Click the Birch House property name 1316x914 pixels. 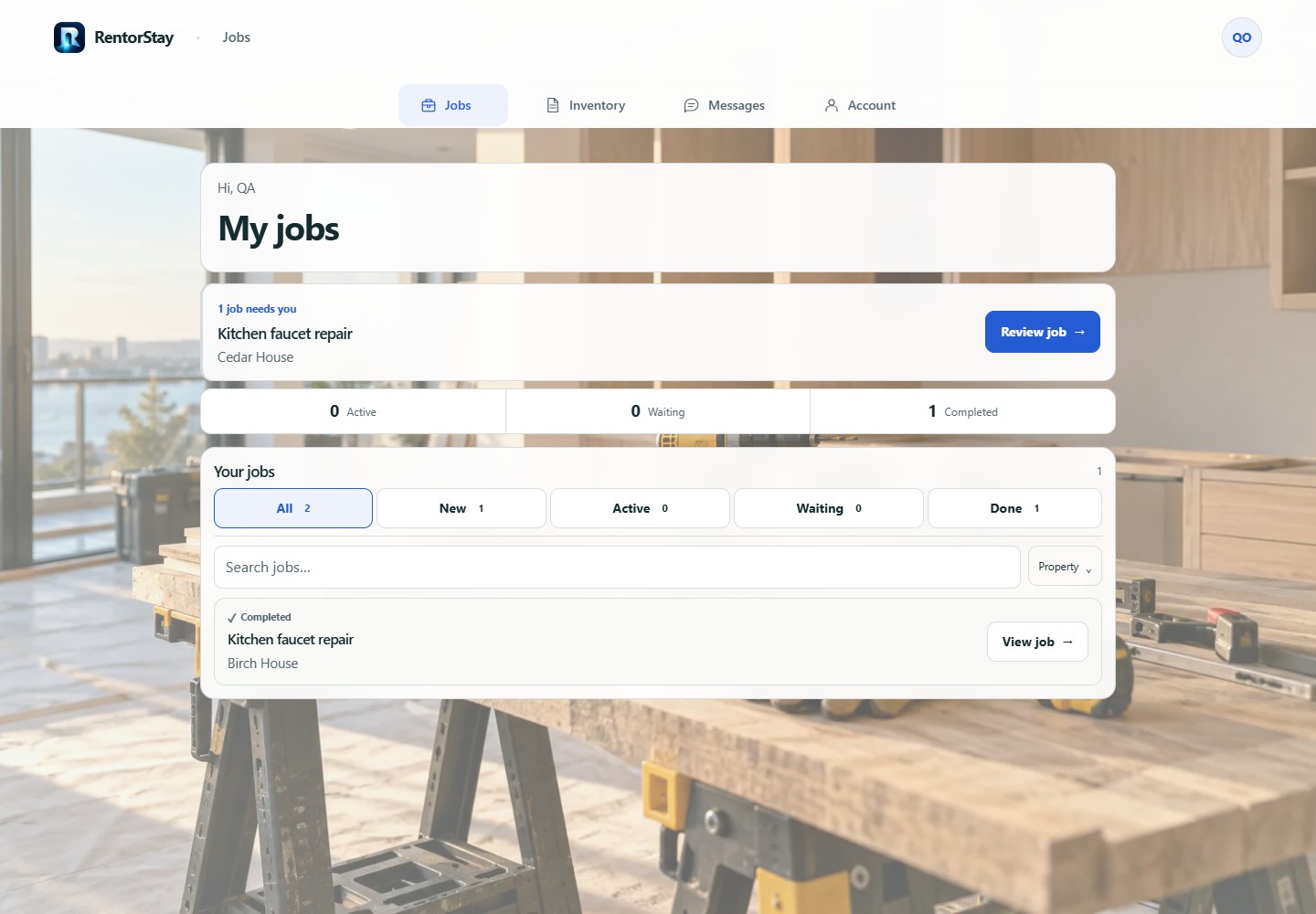tap(263, 664)
